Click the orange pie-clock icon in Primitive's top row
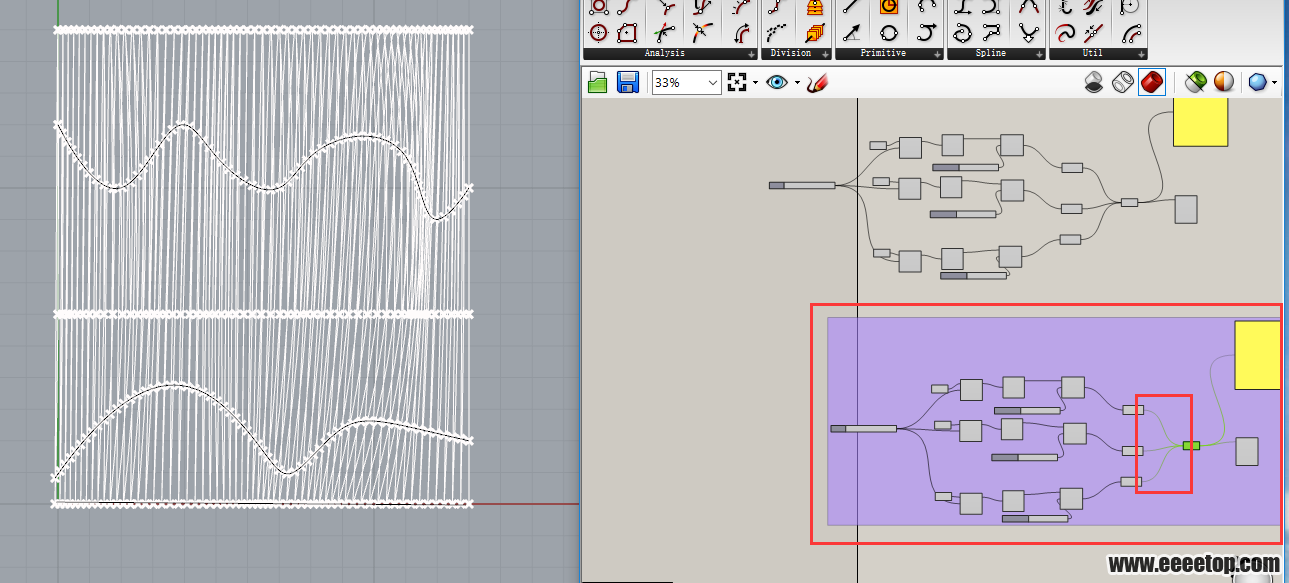 pyautogui.click(x=889, y=6)
